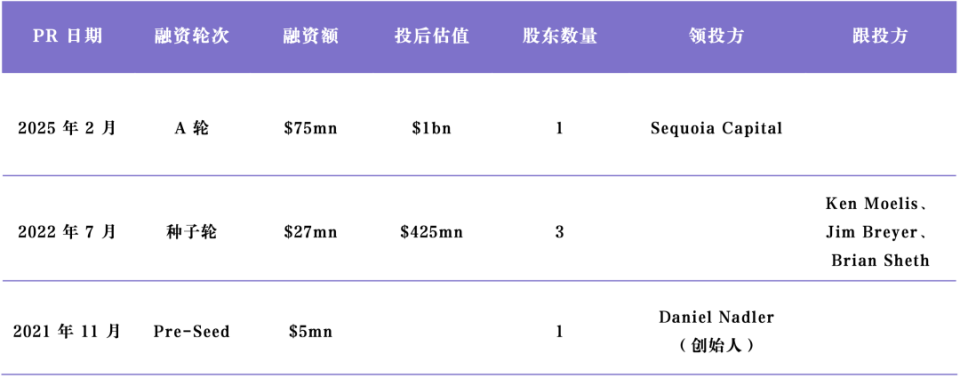960x378 pixels.
Task: Click the Daniel Nadler lead investor cell
Action: (716, 331)
